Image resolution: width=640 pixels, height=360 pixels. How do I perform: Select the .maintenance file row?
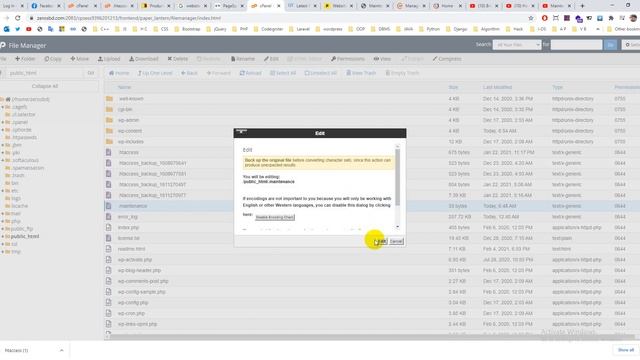371,206
